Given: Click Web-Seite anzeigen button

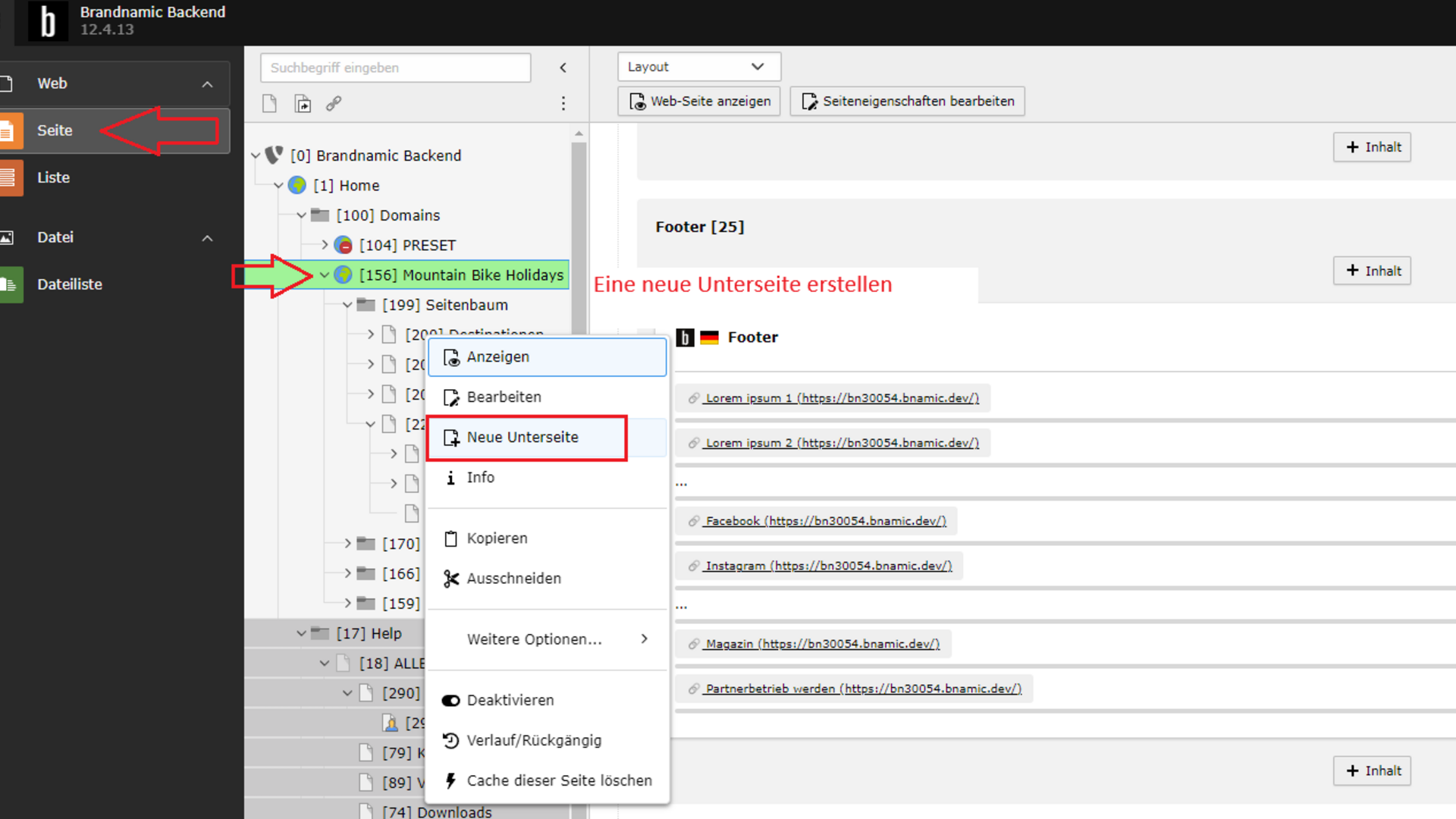Looking at the screenshot, I should click(x=699, y=101).
